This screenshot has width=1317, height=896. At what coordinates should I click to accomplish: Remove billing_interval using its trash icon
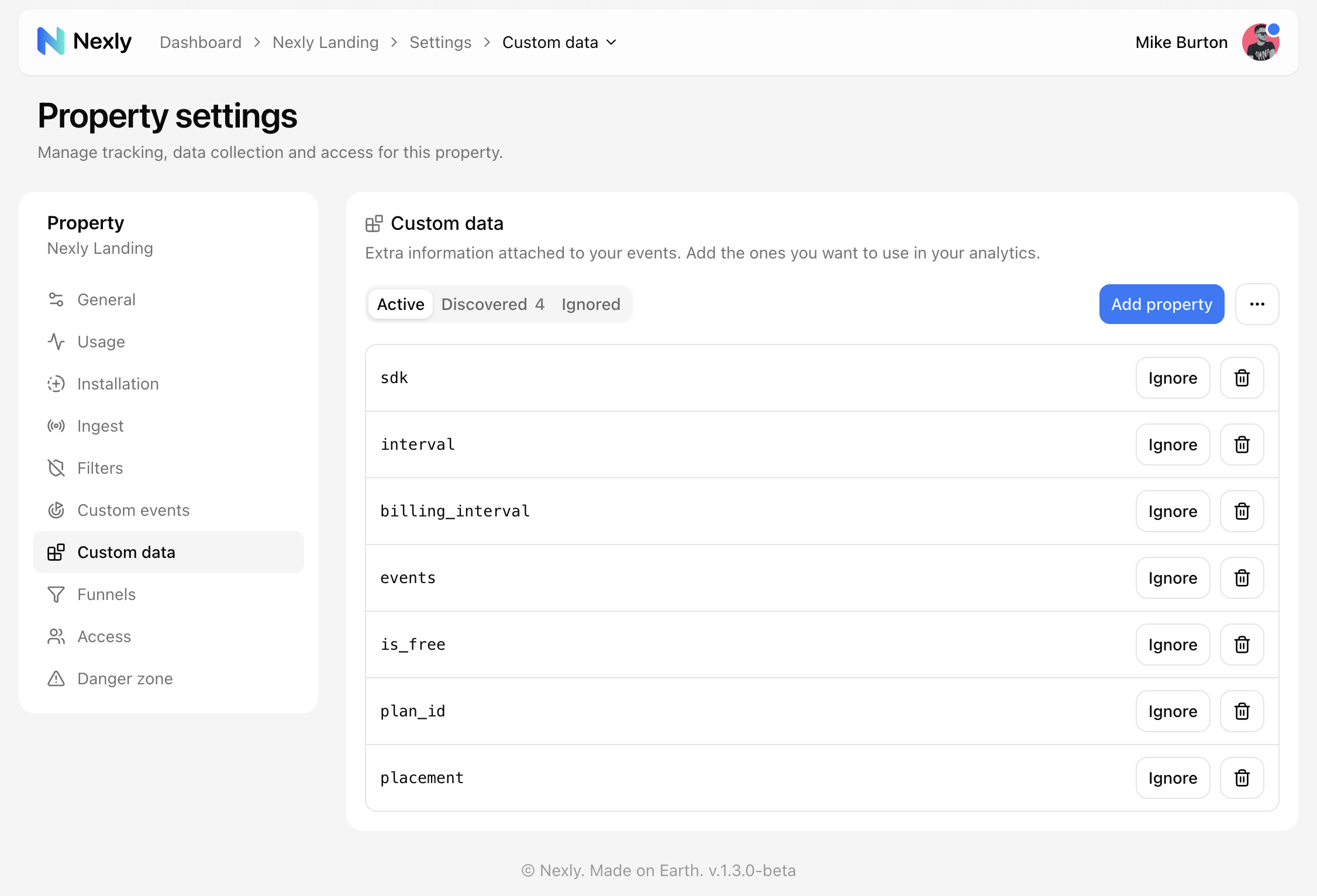[1242, 511]
